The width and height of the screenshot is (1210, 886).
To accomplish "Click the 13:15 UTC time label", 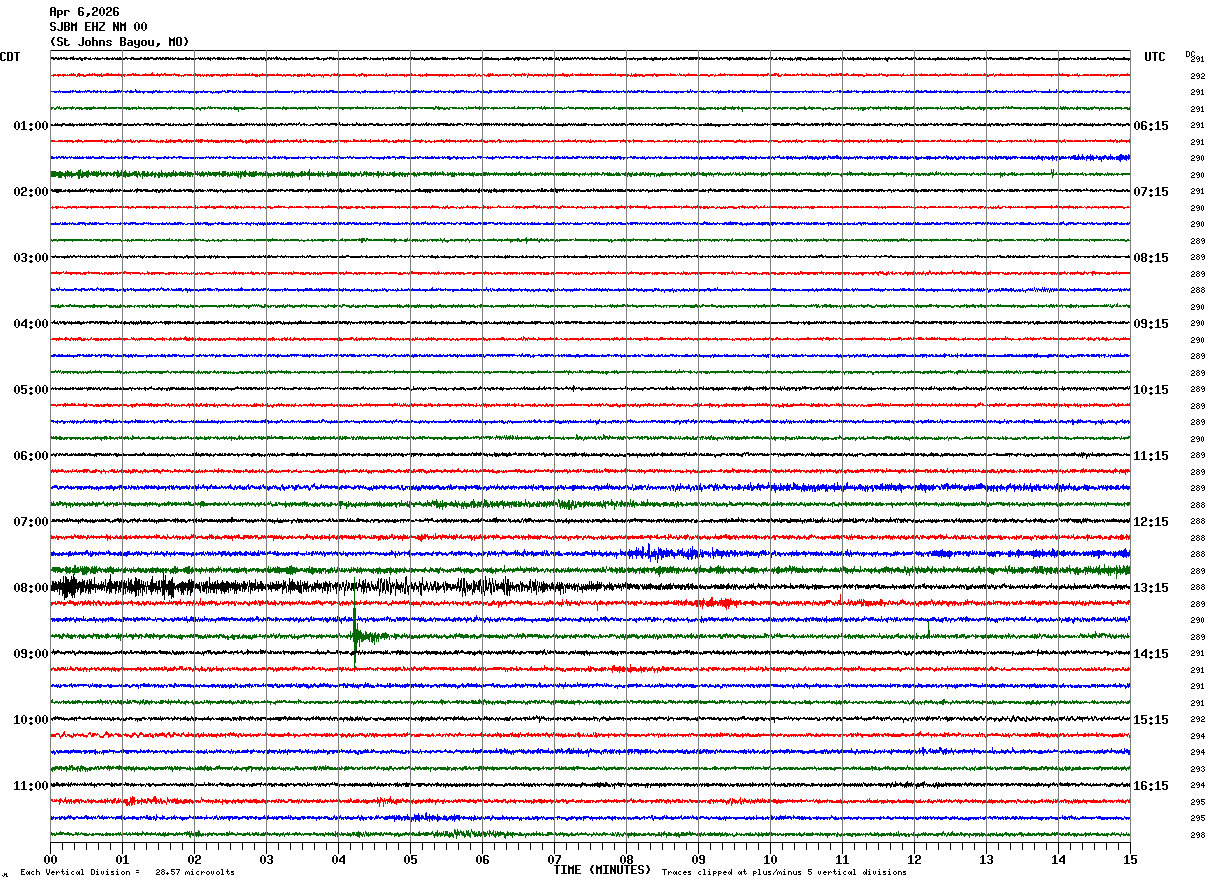I will click(1151, 588).
